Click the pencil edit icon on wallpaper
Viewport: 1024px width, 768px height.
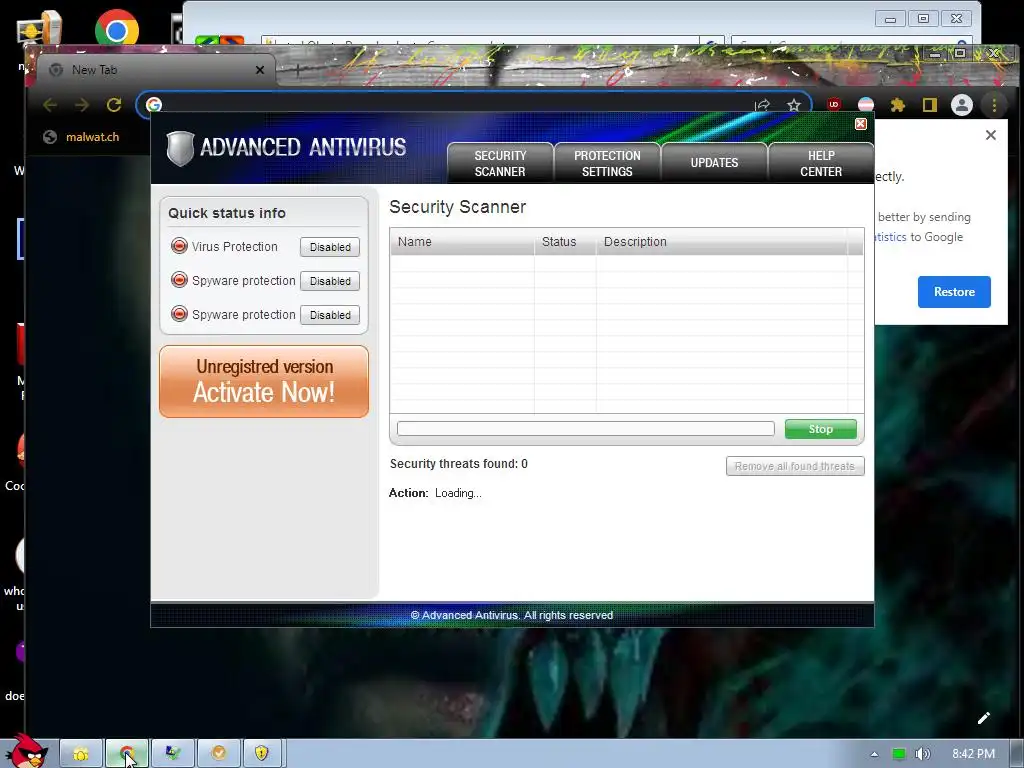point(984,718)
